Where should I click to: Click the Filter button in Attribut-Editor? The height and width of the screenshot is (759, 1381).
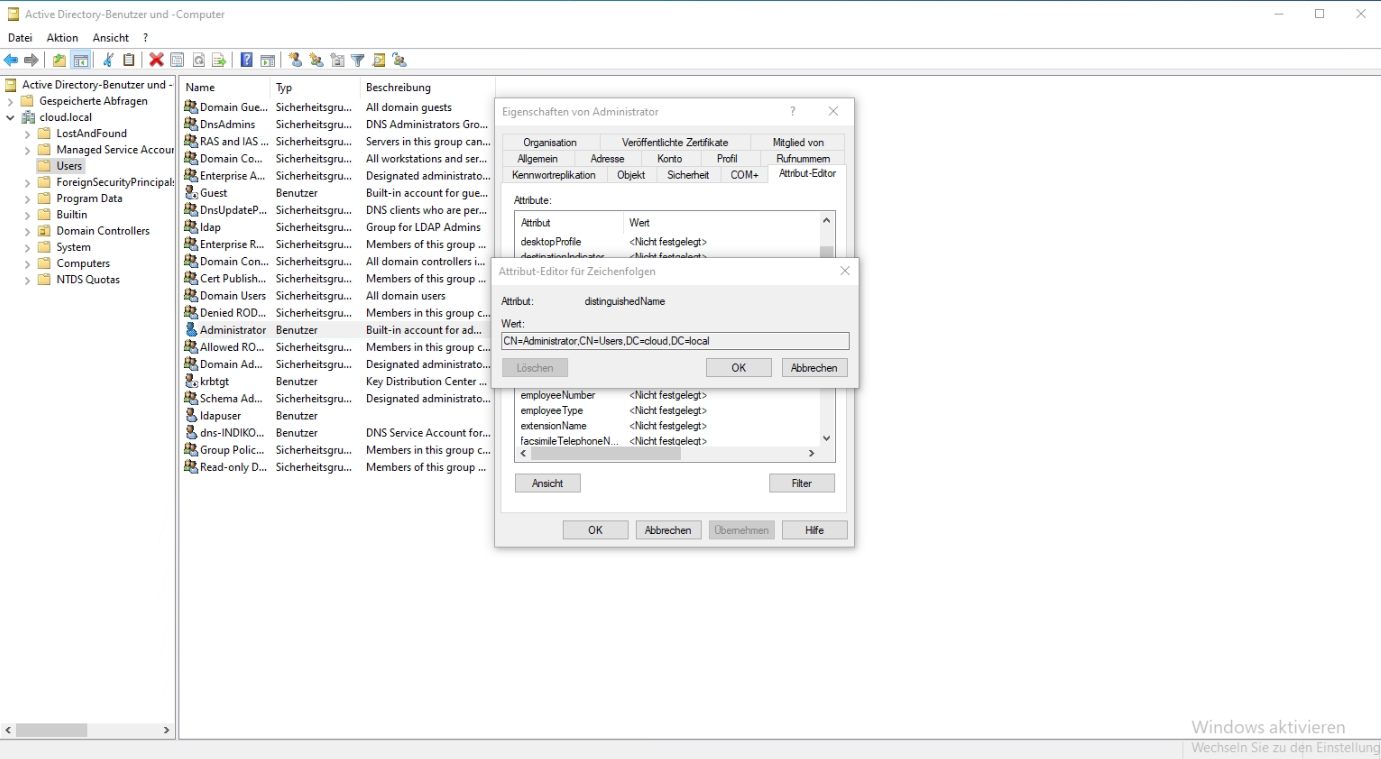[801, 483]
